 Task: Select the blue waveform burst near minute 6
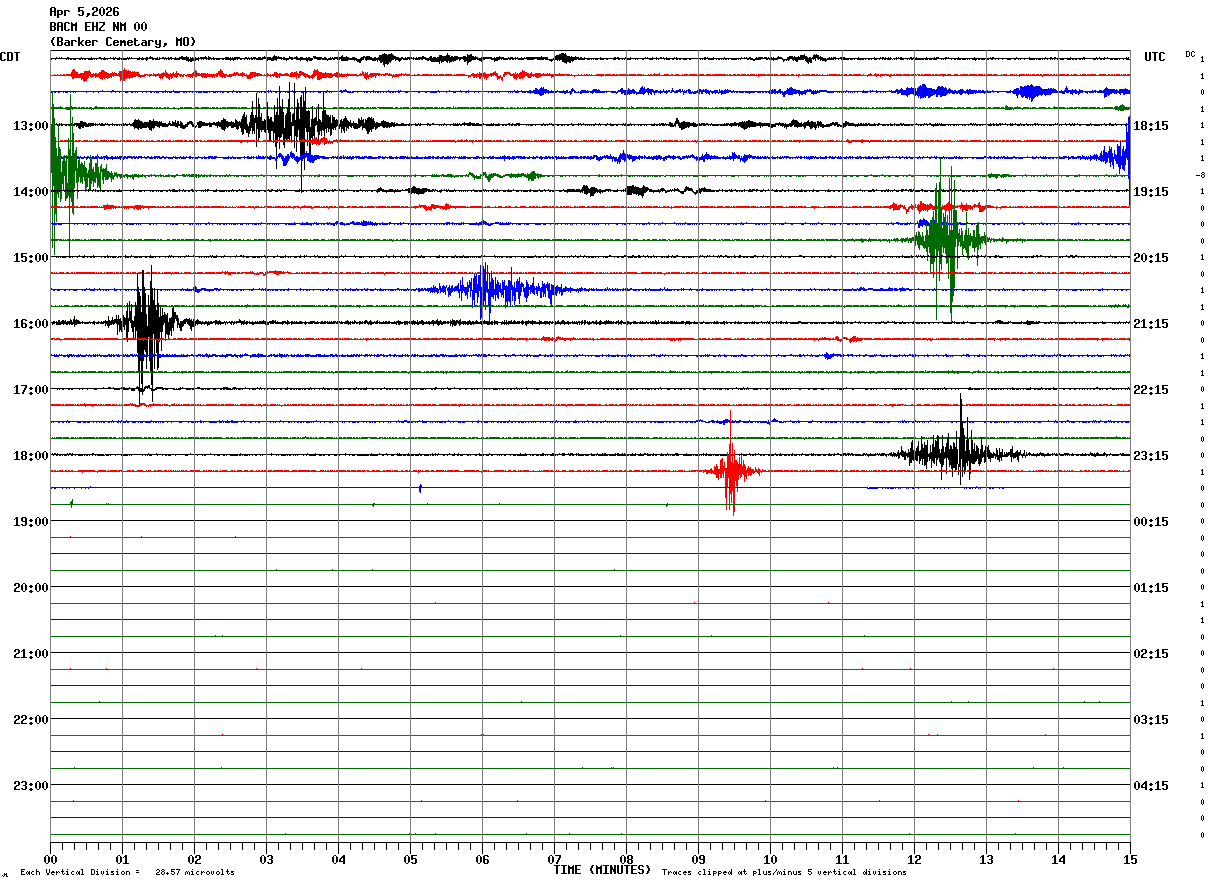[x=487, y=290]
